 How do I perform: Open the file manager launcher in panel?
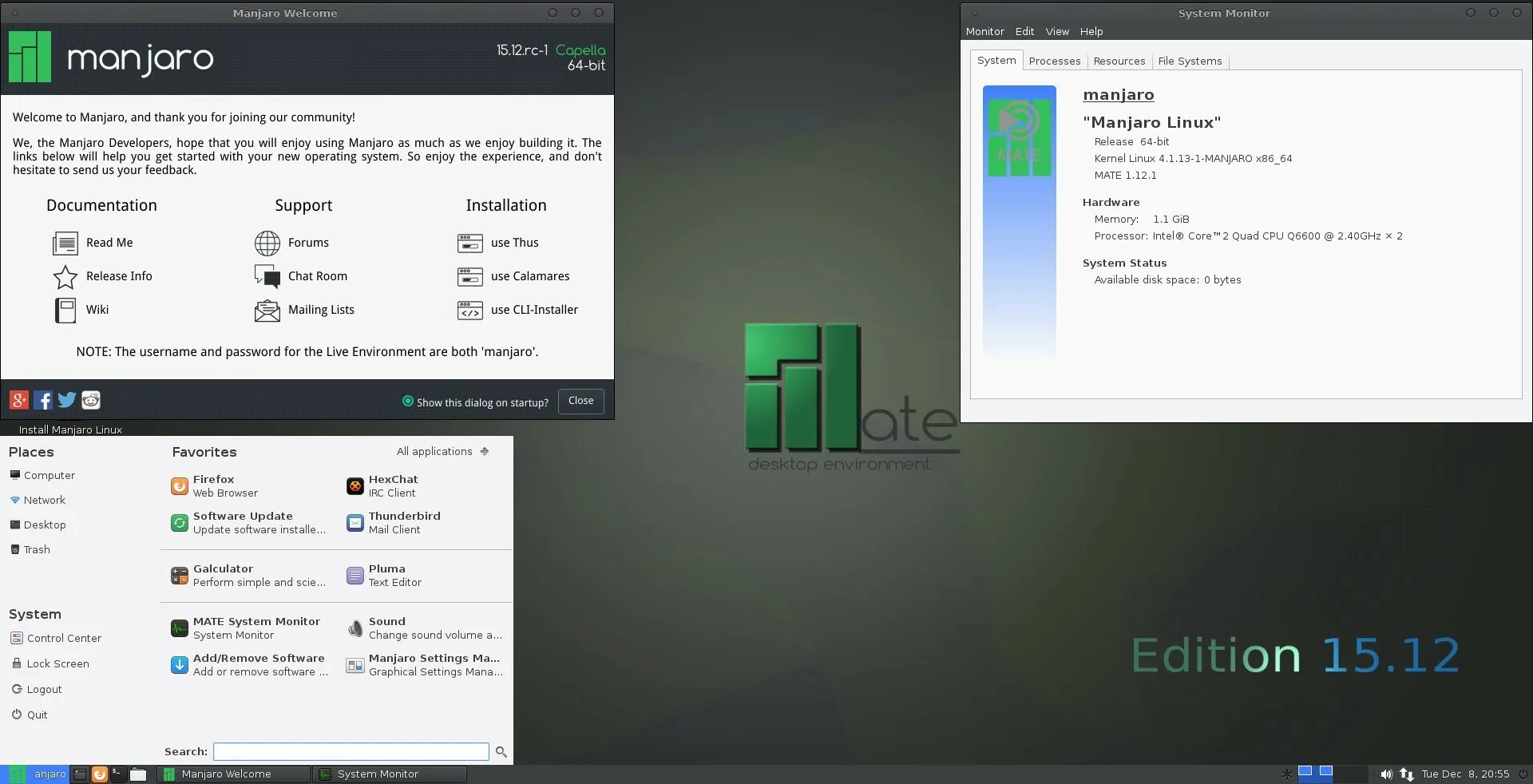pyautogui.click(x=138, y=774)
